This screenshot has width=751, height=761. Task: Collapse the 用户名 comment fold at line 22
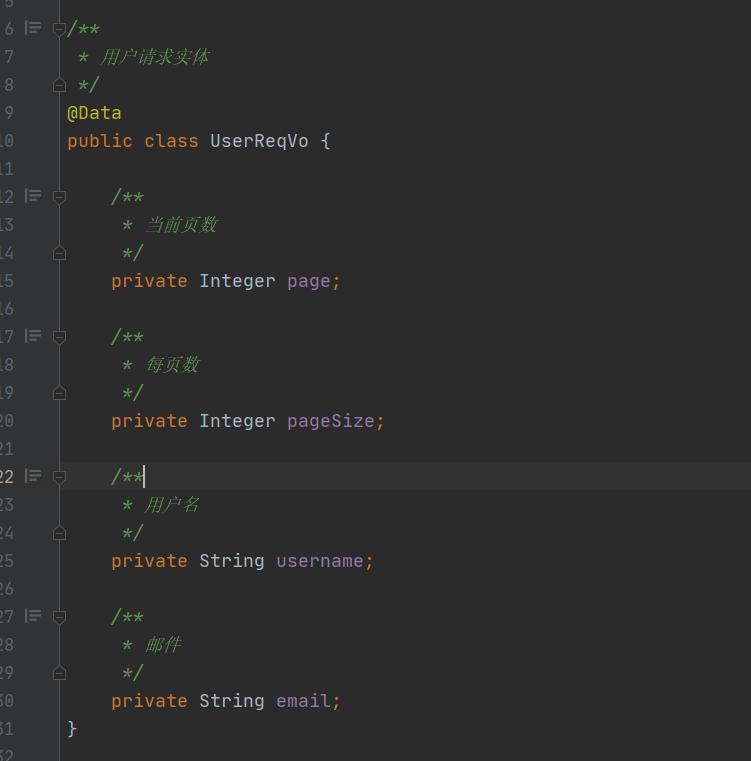59,478
